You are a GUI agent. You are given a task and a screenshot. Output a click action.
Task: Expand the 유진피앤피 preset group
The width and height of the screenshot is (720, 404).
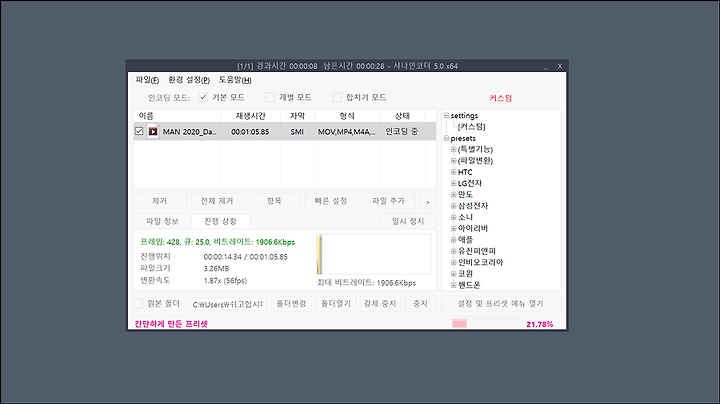[x=453, y=251]
